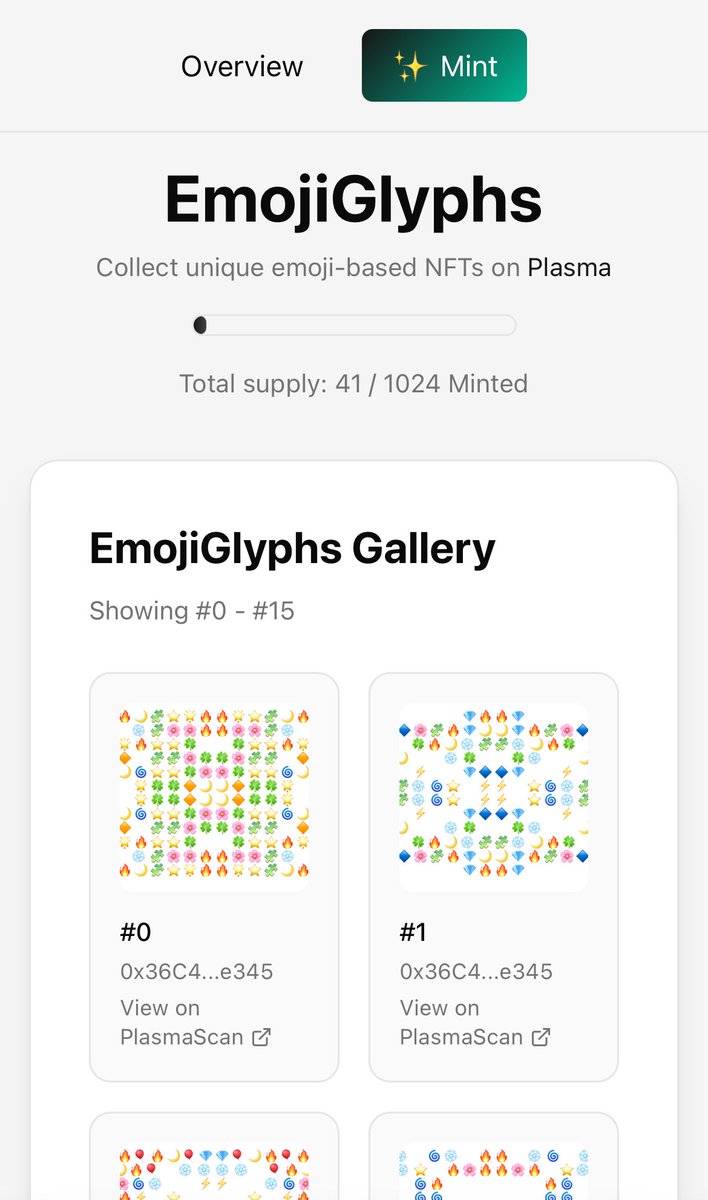
Task: Click the mint progress bar
Action: tap(354, 325)
